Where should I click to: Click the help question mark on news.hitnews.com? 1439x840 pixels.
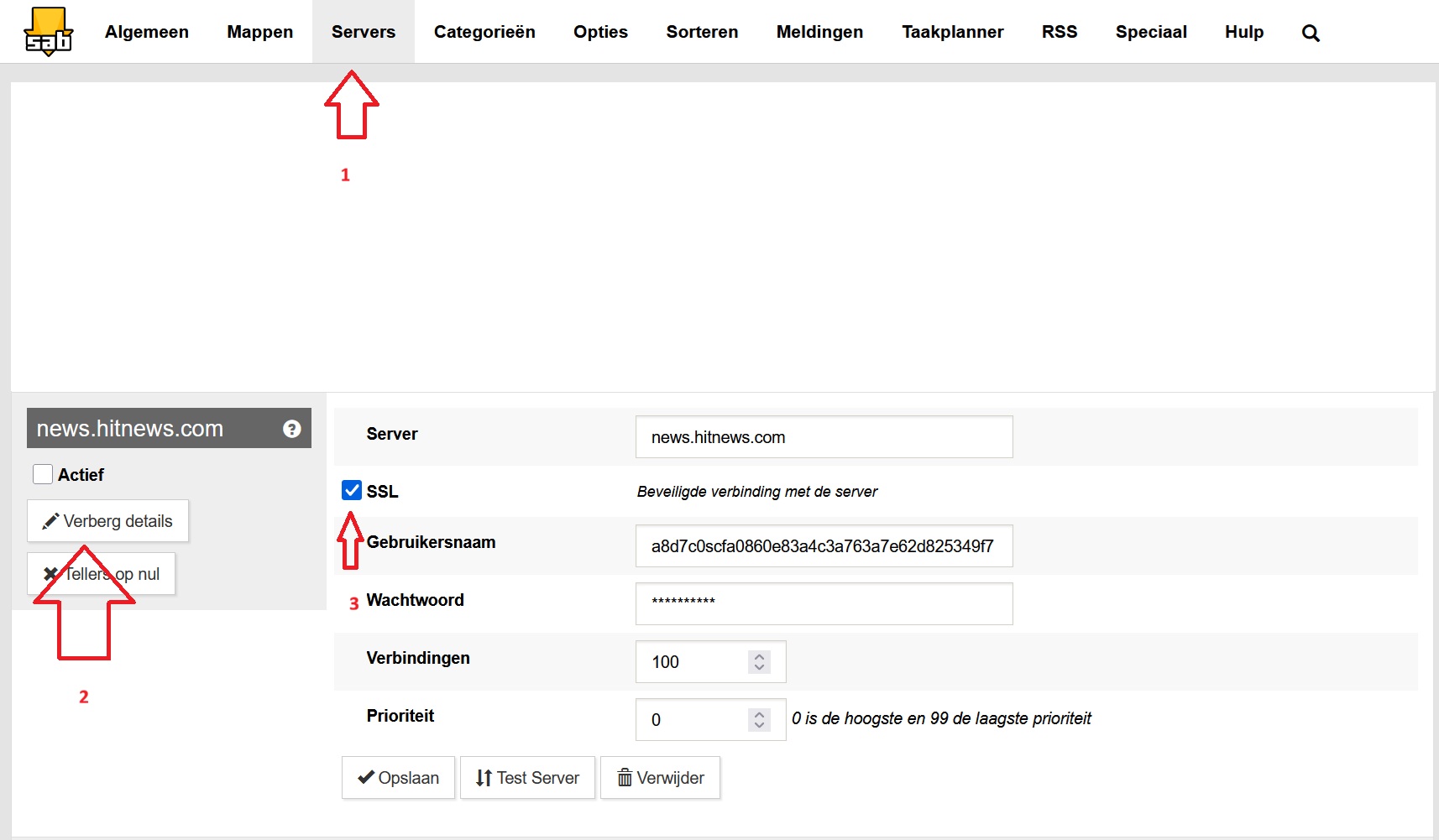point(291,429)
